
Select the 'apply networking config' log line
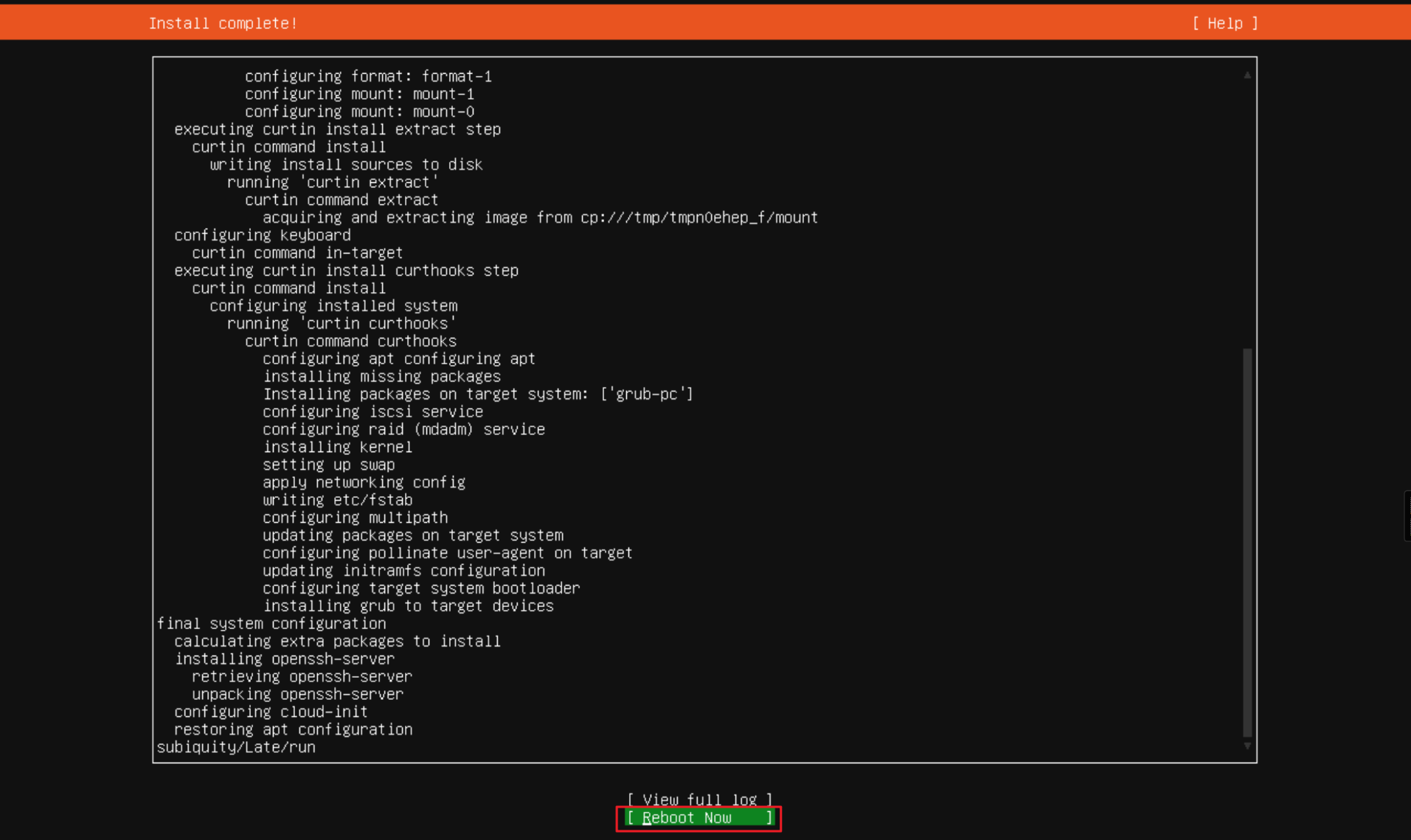coord(364,482)
